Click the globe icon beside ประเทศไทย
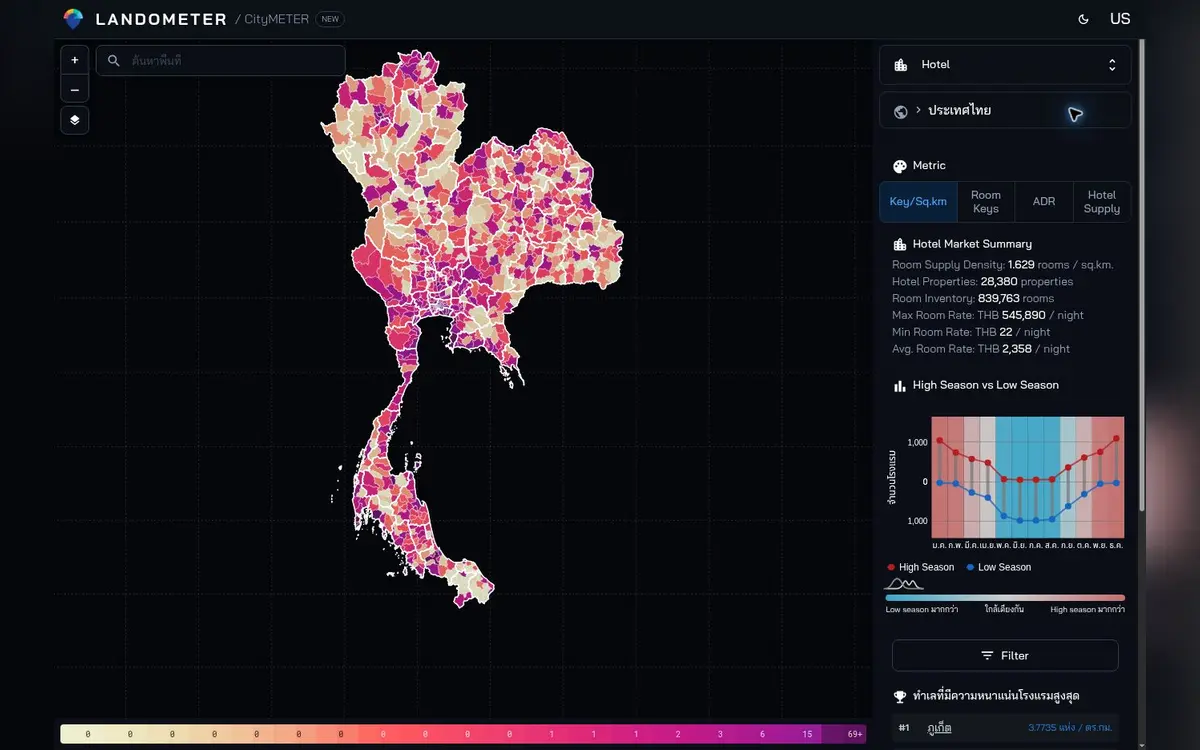The height and width of the screenshot is (750, 1200). tap(900, 111)
